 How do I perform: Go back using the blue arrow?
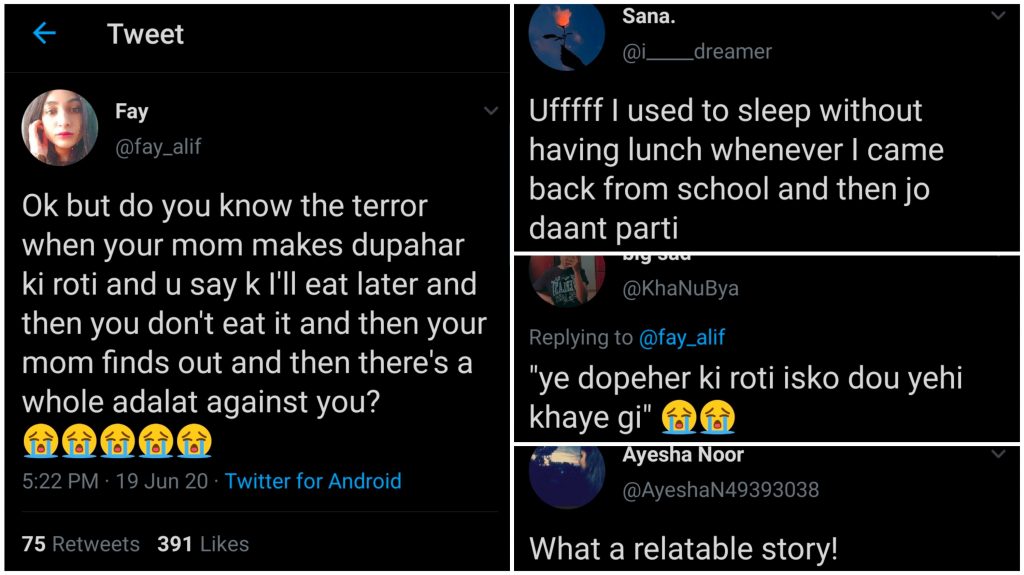[44, 34]
